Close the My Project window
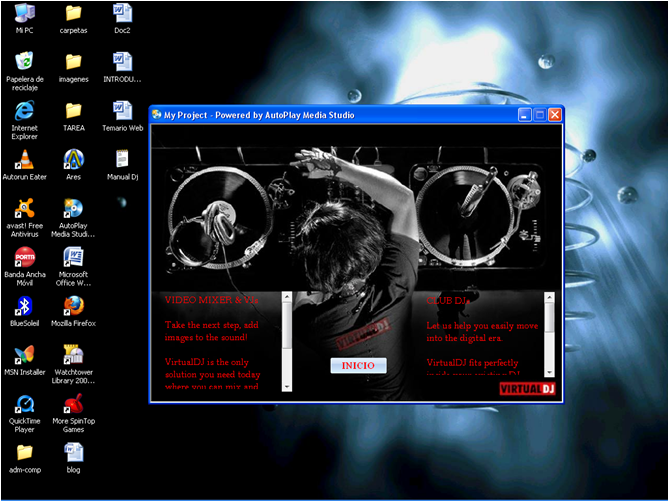Viewport: 669px width, 502px height. tap(555, 115)
